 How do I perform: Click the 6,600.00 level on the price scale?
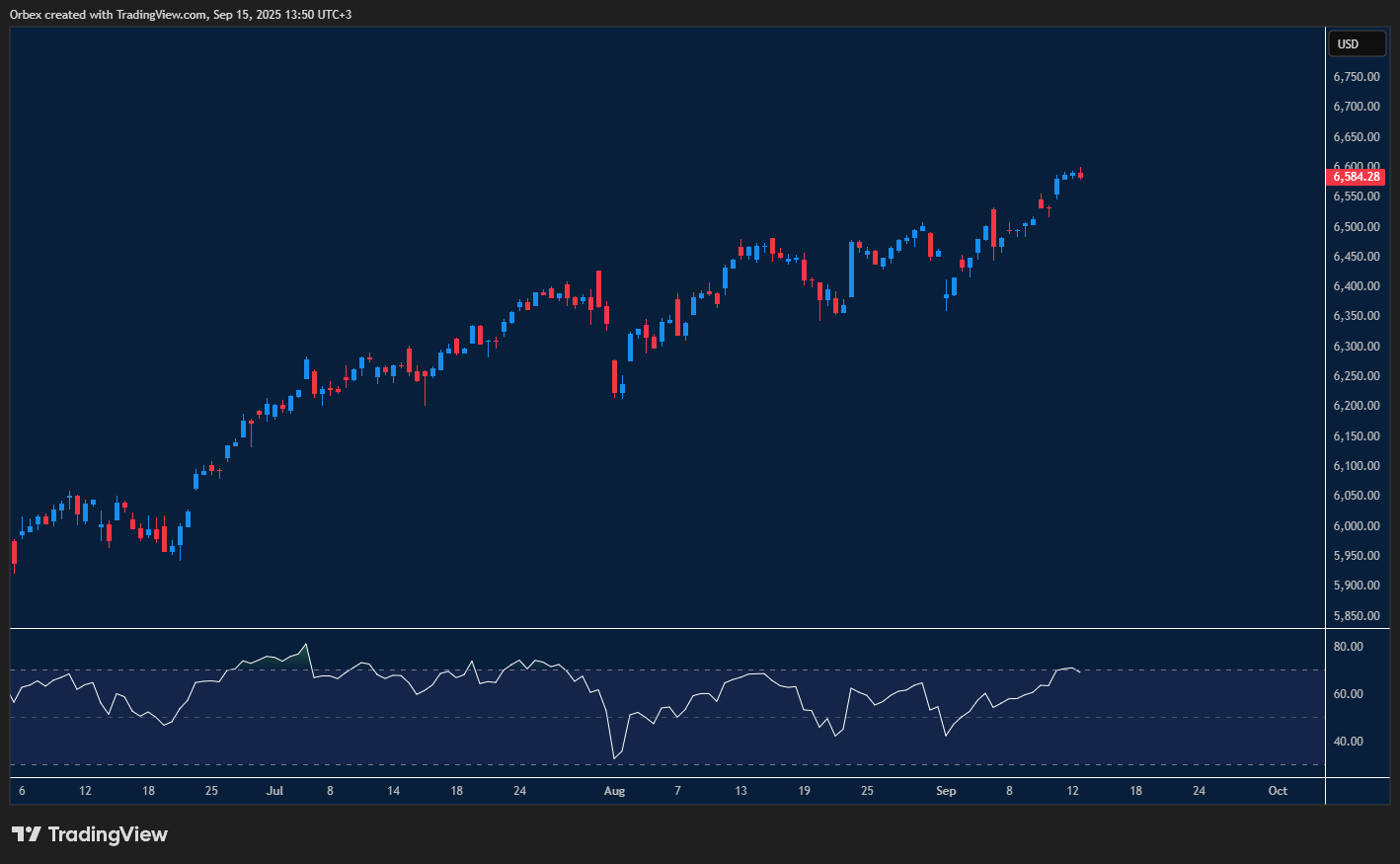(1357, 166)
